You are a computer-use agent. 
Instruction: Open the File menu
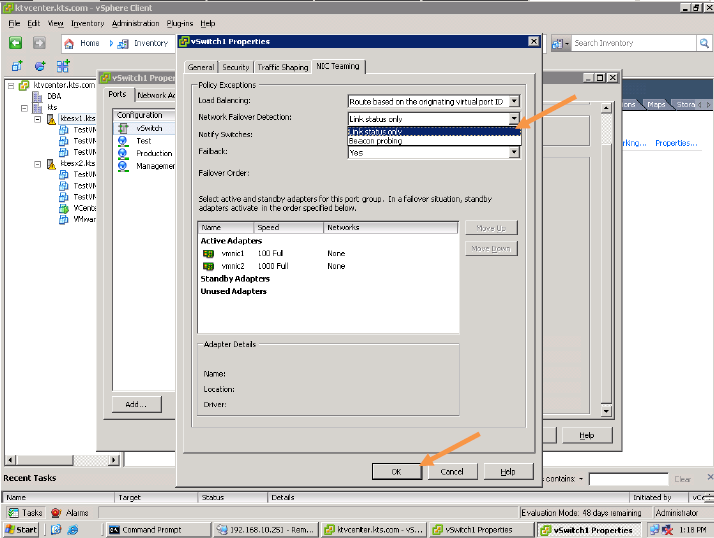click(14, 23)
